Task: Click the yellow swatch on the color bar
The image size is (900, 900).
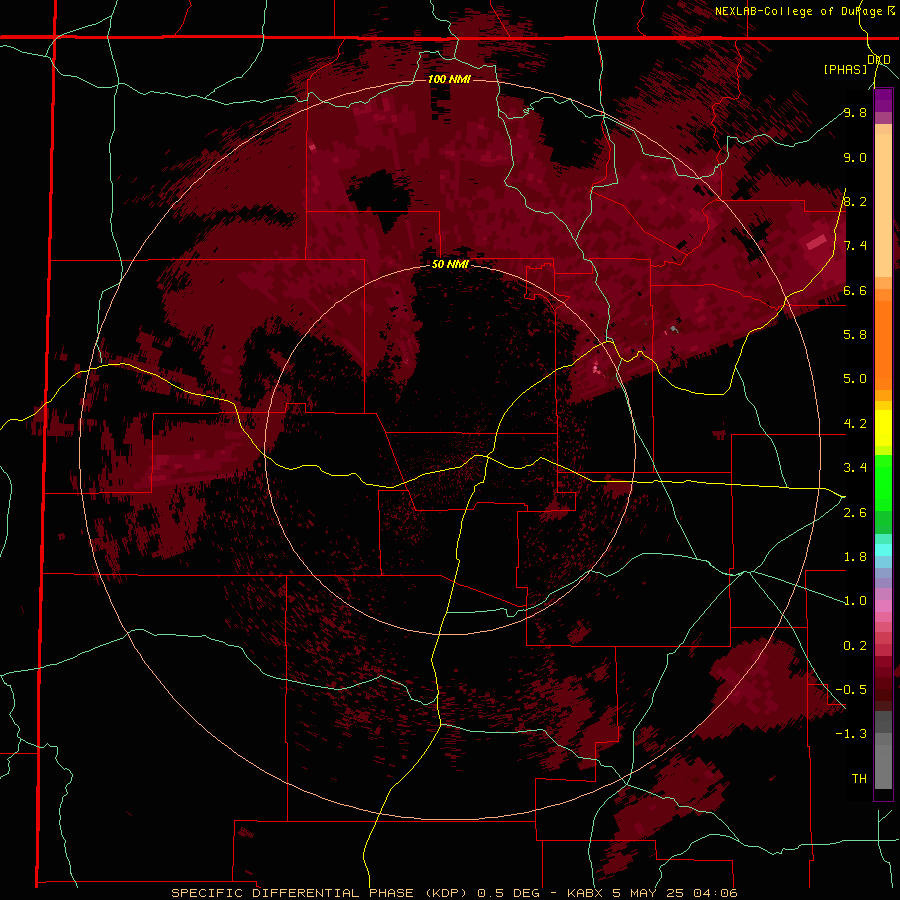Action: tap(883, 428)
